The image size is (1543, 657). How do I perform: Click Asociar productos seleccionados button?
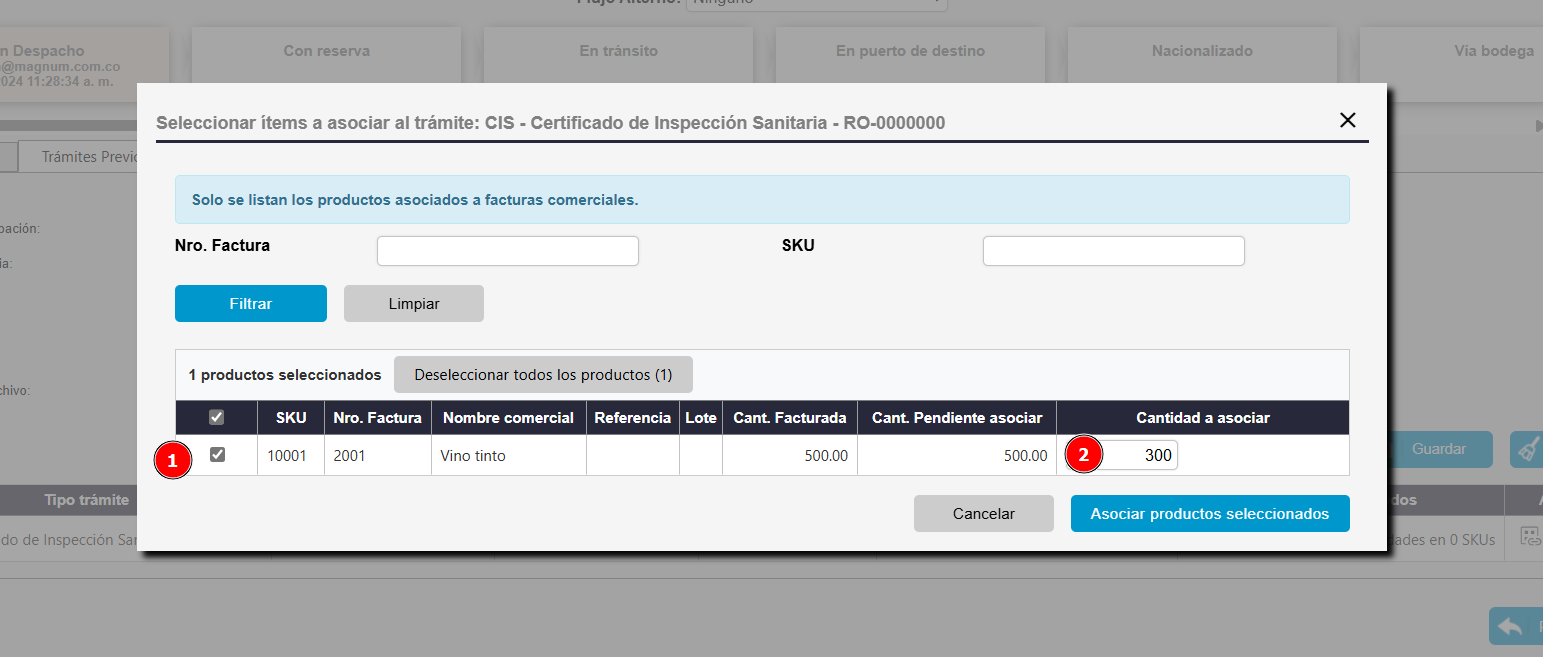[x=1209, y=514]
